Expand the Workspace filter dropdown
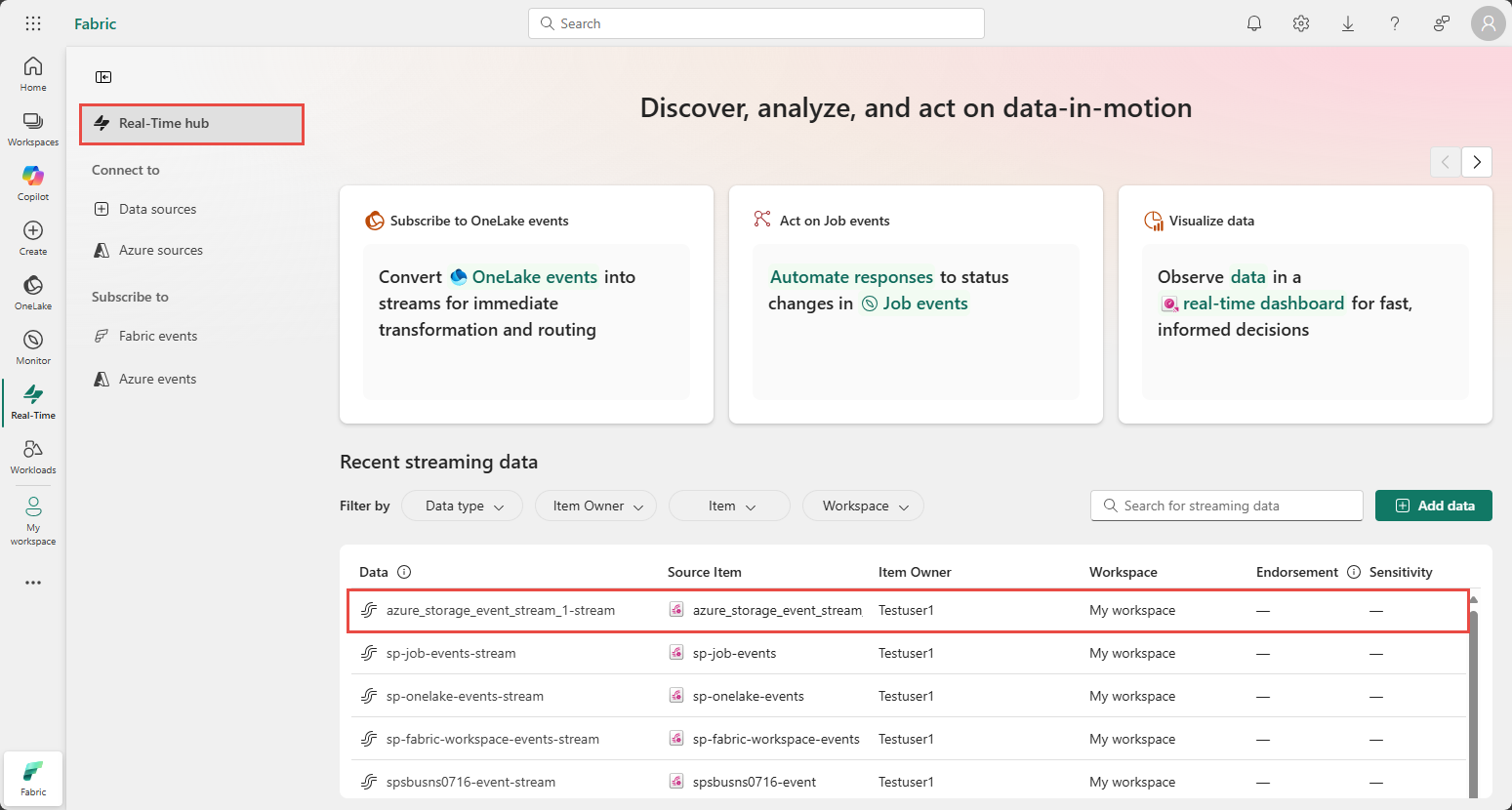This screenshot has width=1512, height=810. (x=864, y=506)
